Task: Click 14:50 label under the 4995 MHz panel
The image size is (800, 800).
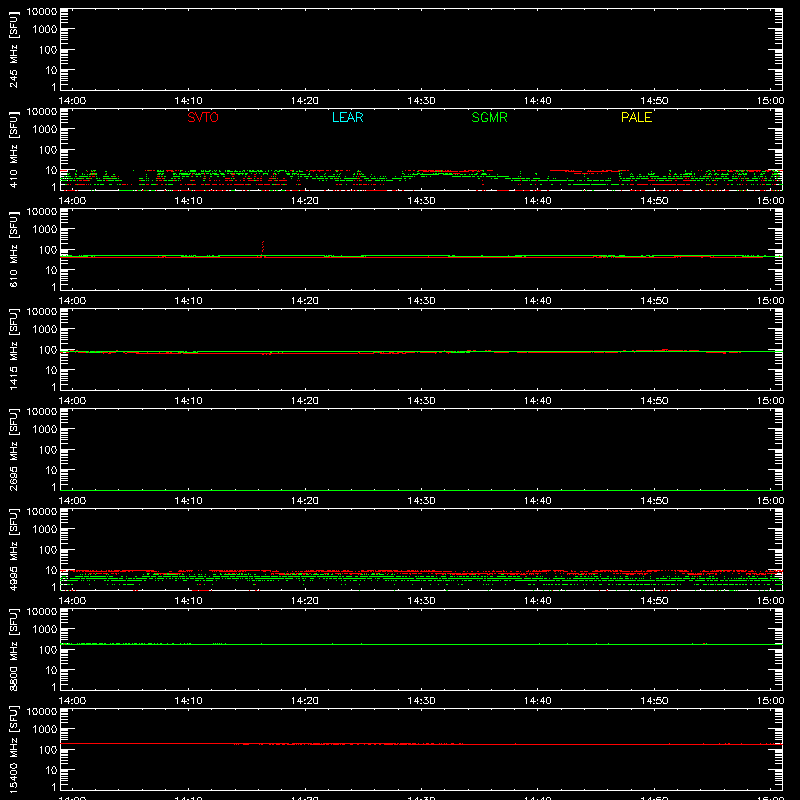Action: click(x=654, y=601)
